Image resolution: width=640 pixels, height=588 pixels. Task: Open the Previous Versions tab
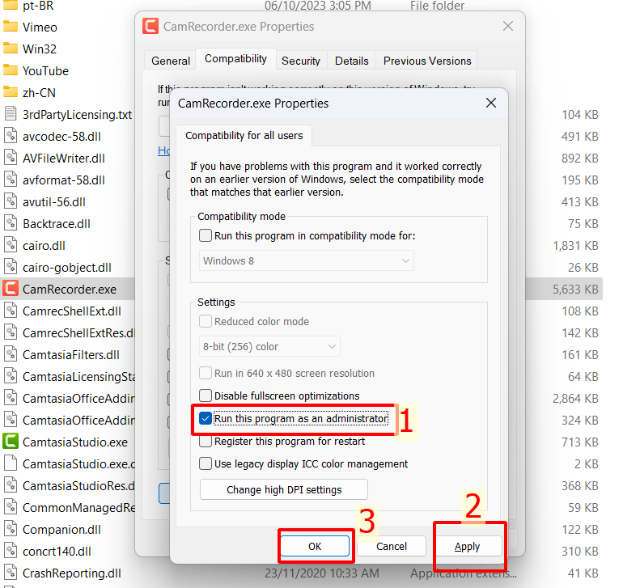pyautogui.click(x=427, y=61)
